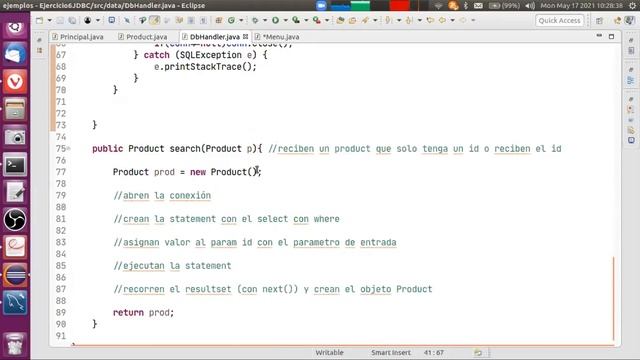Open the Terminal from the dock
Viewport: 640px width, 360px height.
15,165
